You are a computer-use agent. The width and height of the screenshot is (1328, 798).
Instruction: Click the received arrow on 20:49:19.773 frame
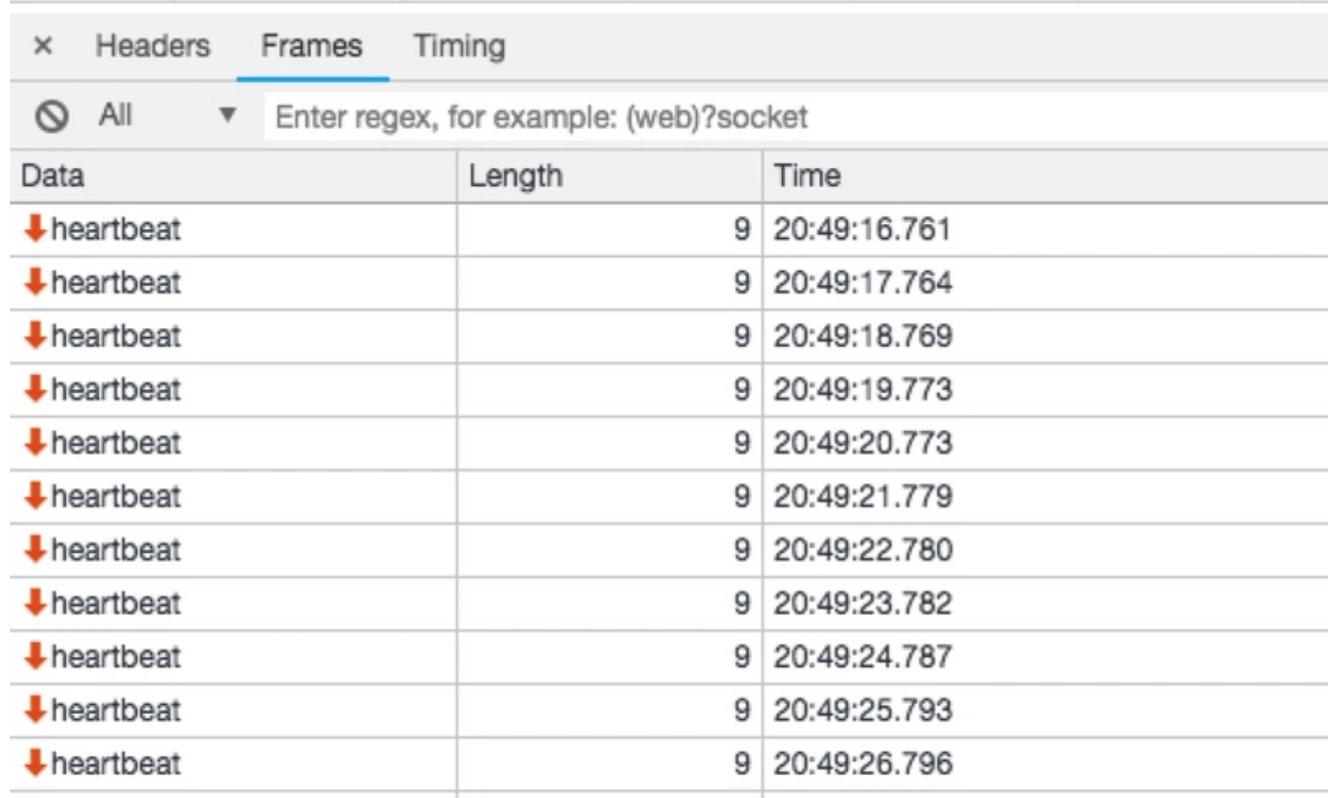coord(35,389)
